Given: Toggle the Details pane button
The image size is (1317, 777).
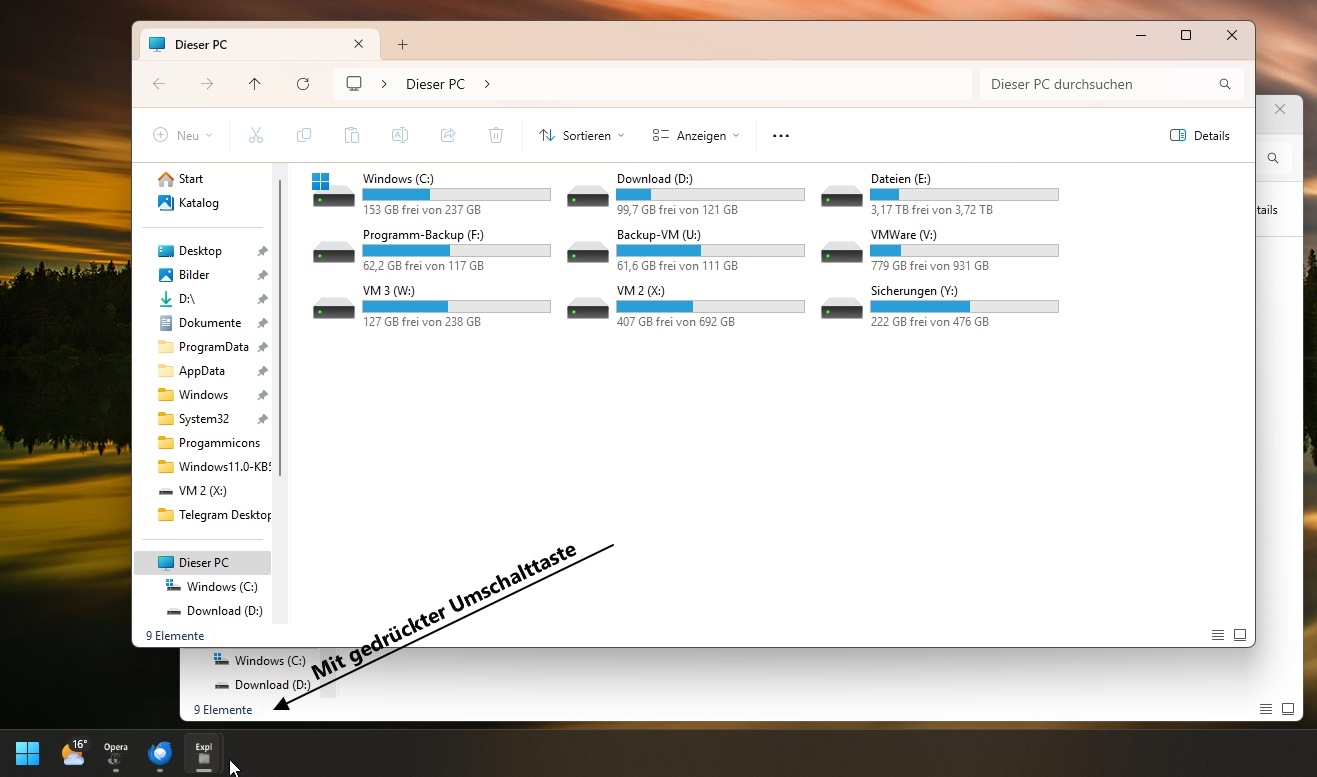Looking at the screenshot, I should click(x=1200, y=135).
